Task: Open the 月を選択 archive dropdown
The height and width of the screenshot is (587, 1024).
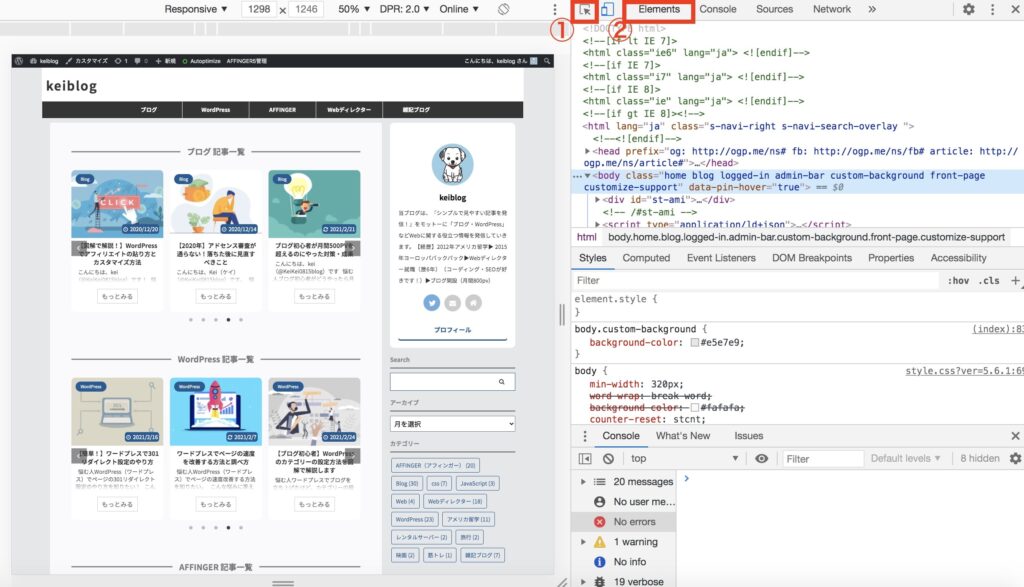Action: pyautogui.click(x=453, y=424)
